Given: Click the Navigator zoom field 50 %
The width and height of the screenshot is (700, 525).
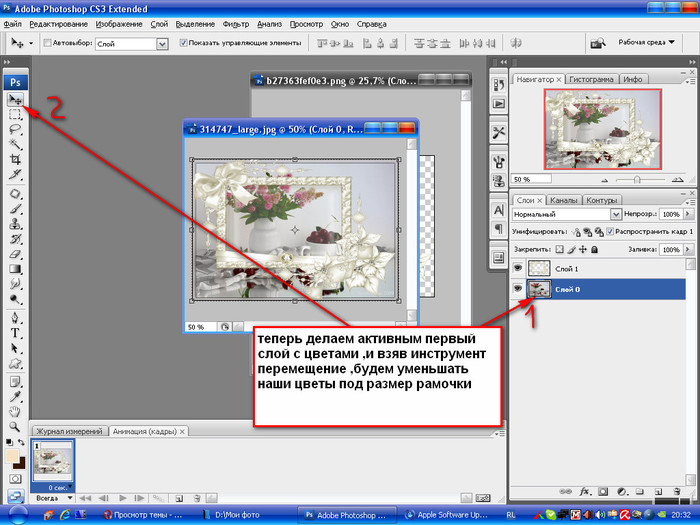Looking at the screenshot, I should tap(531, 179).
